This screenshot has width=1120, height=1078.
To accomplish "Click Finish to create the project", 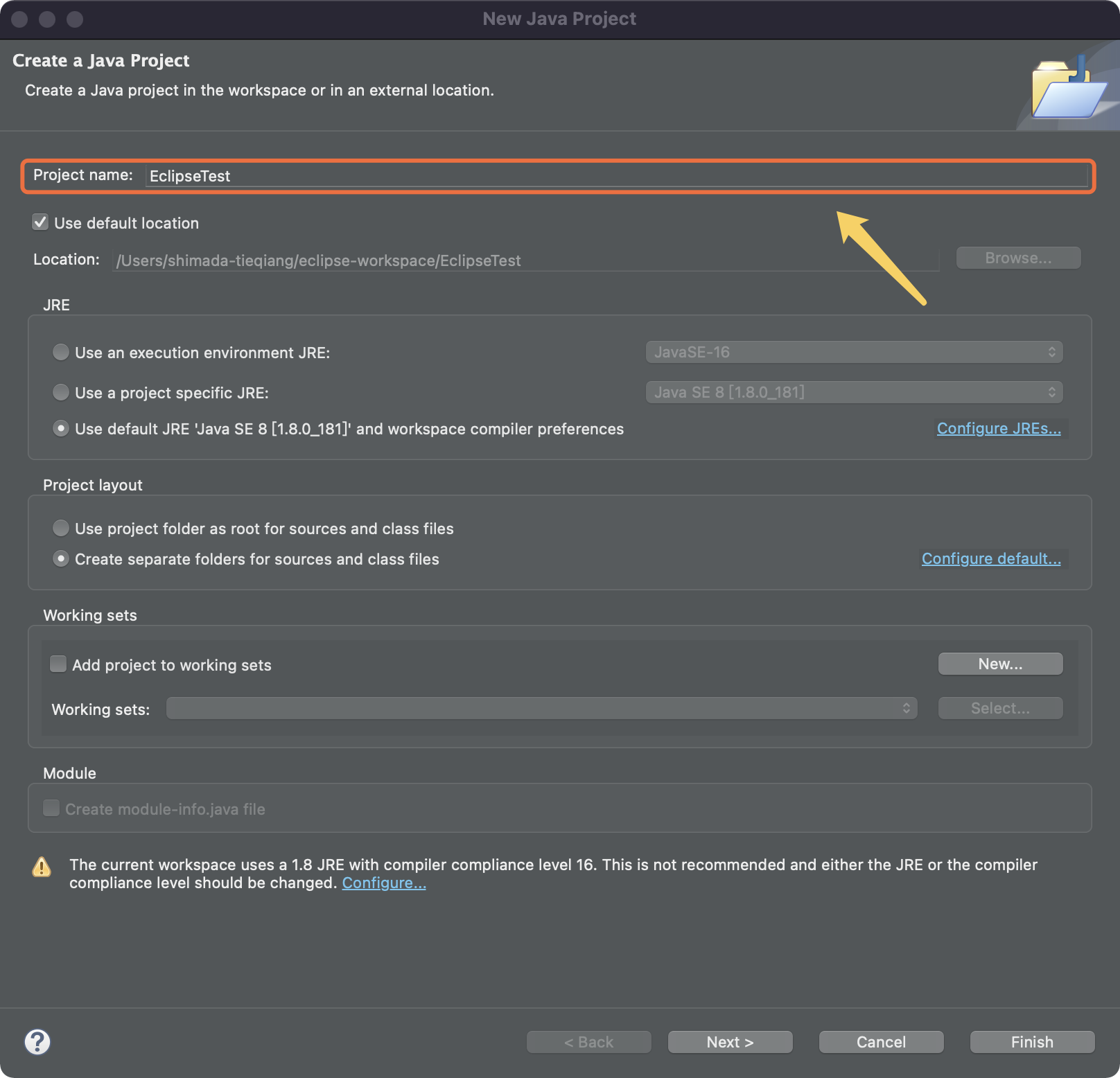I will (x=1032, y=1042).
